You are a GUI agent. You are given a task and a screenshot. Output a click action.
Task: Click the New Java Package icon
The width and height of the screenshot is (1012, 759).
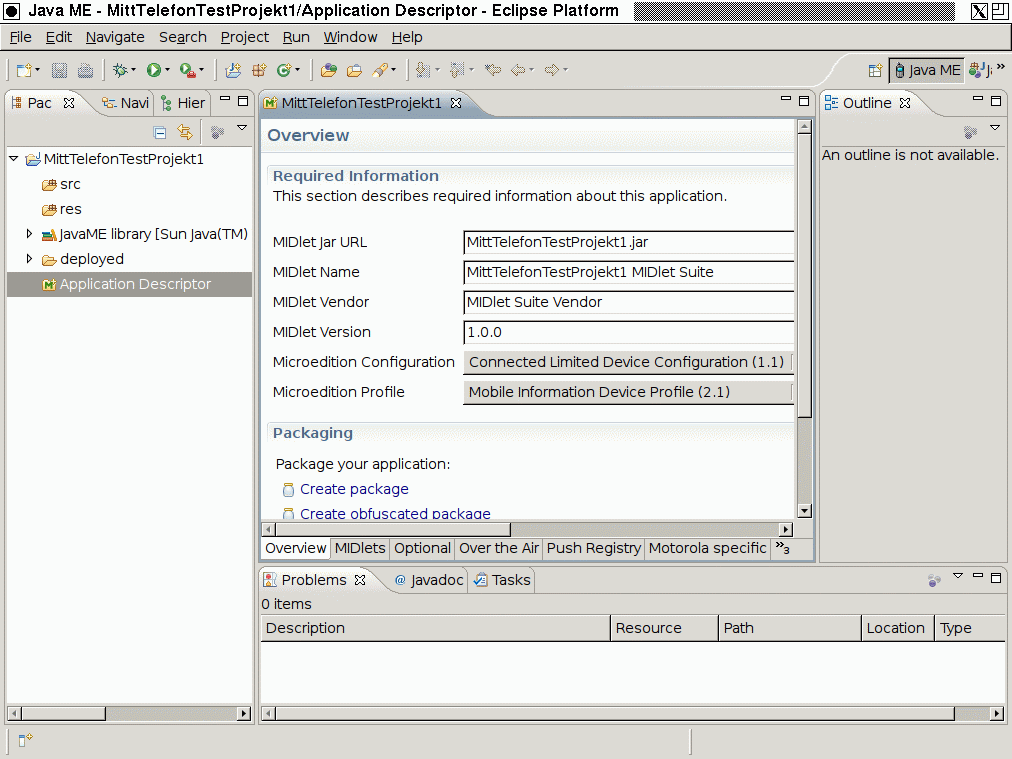point(259,70)
